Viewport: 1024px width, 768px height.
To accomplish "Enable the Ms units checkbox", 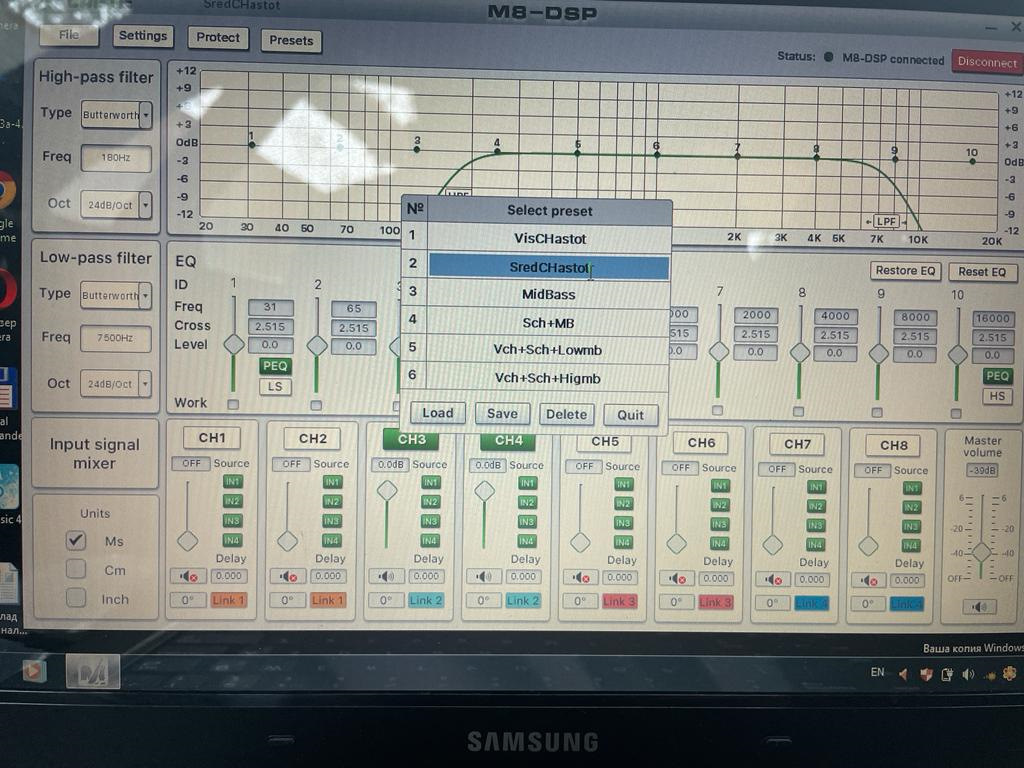I will 76,540.
